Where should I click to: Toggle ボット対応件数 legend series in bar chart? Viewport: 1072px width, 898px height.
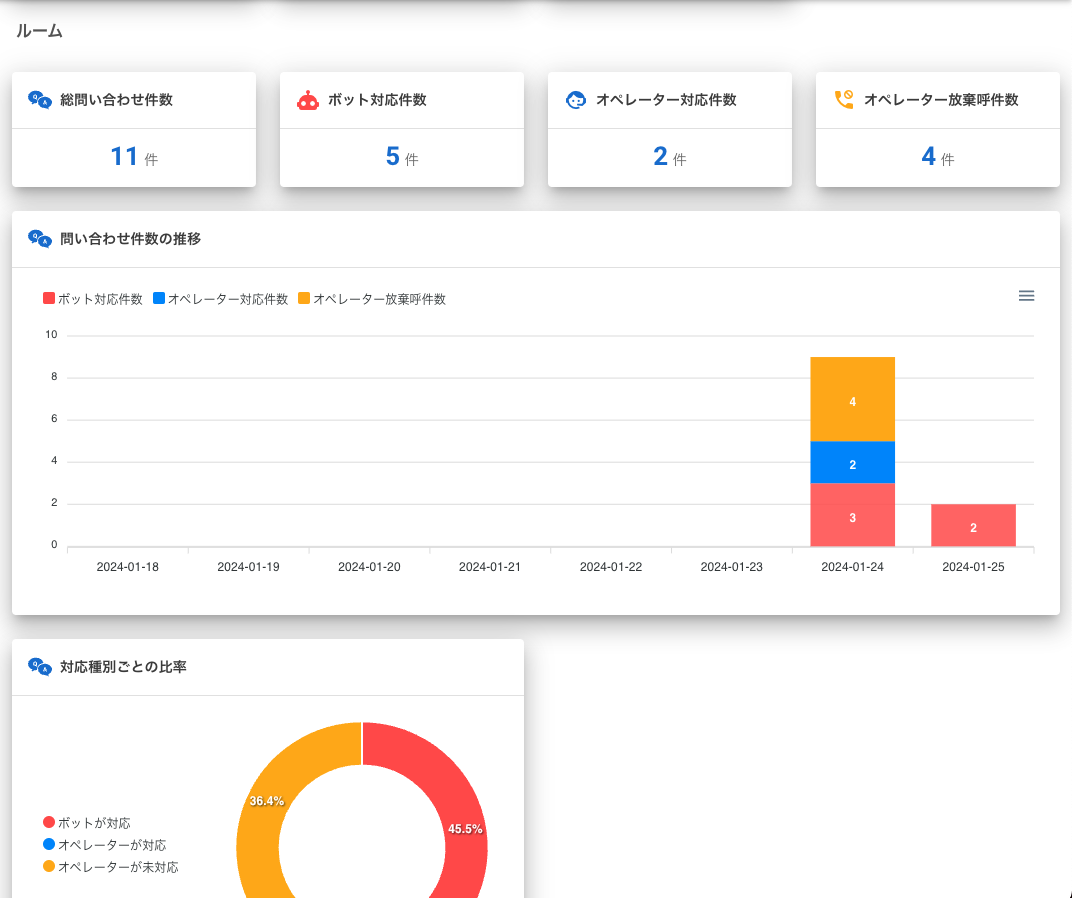[x=93, y=299]
